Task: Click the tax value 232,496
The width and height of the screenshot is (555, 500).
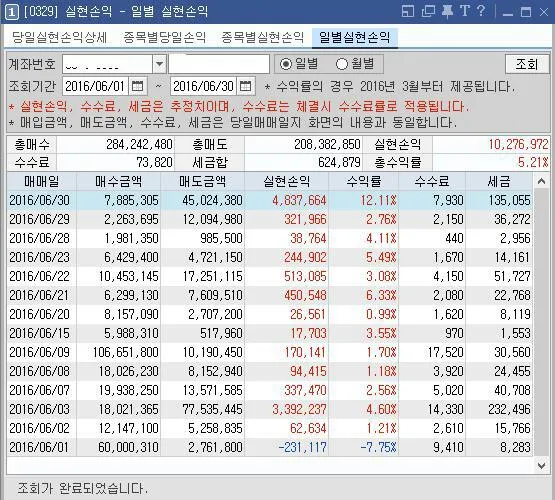Action: click(509, 409)
